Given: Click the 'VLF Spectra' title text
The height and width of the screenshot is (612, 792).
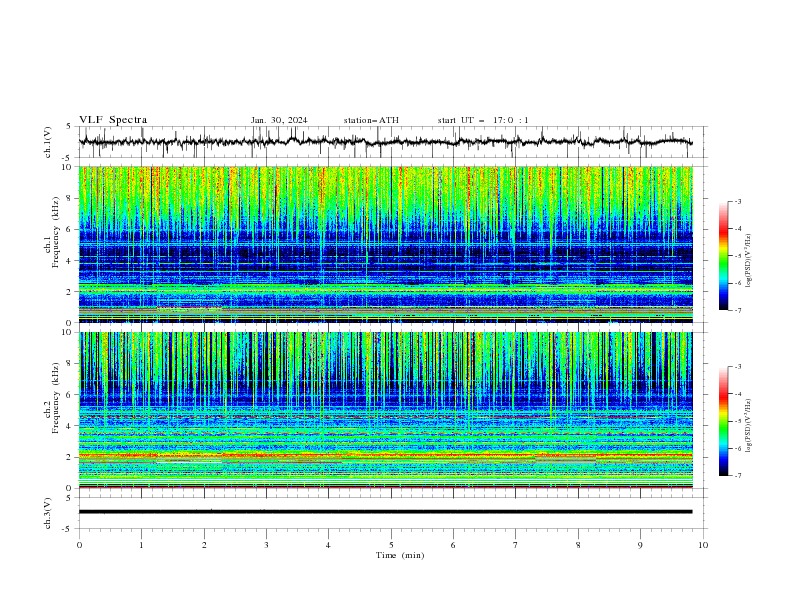Looking at the screenshot, I should (113, 120).
